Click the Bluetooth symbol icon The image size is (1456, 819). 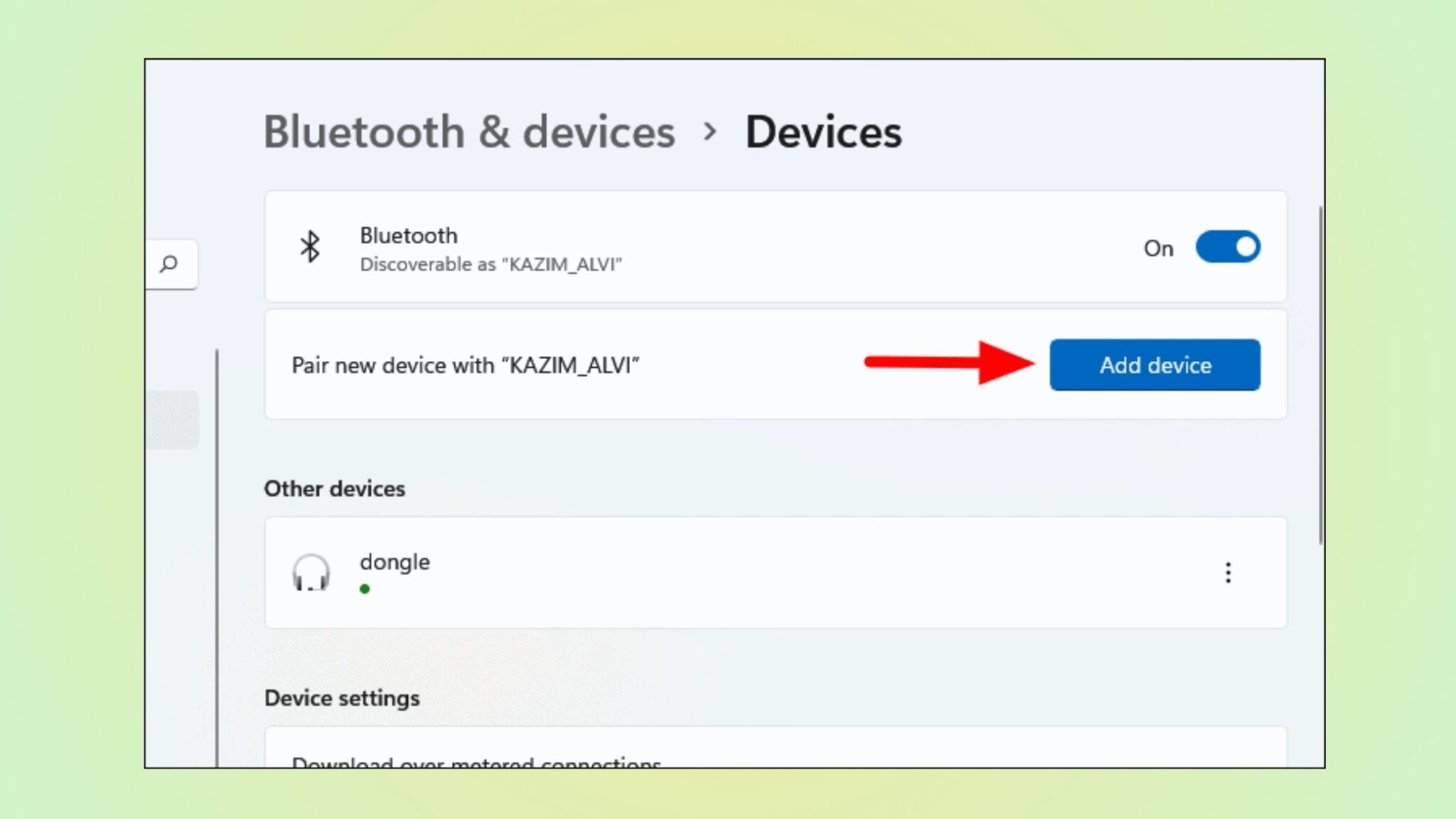tap(310, 247)
